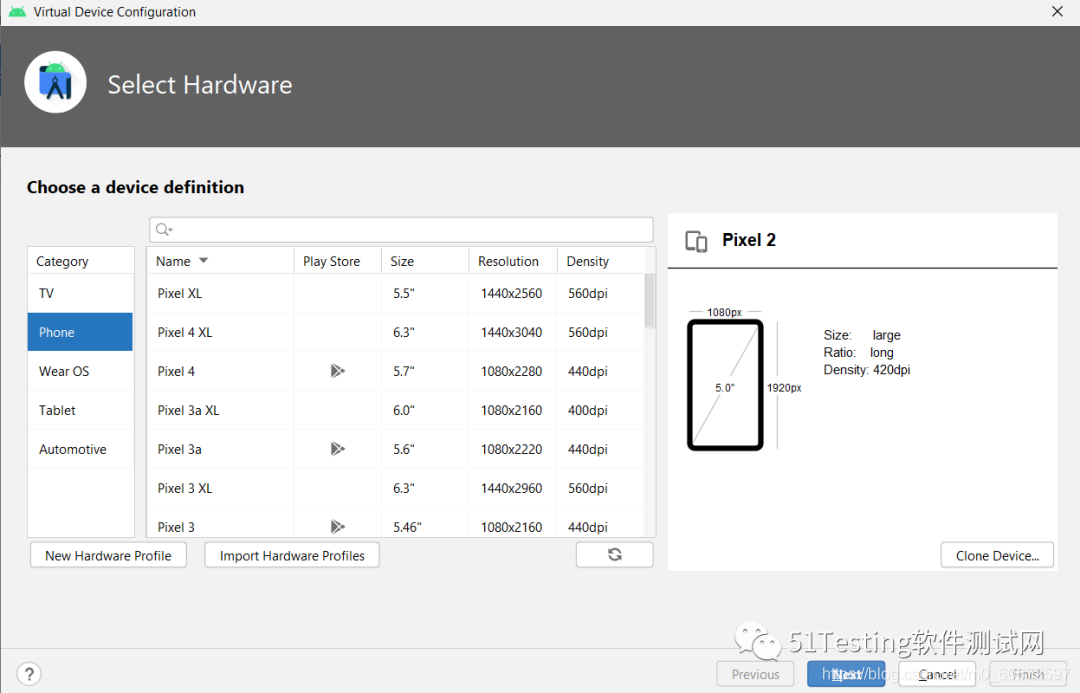Sort by Density column header
The width and height of the screenshot is (1080, 693).
tap(601, 261)
